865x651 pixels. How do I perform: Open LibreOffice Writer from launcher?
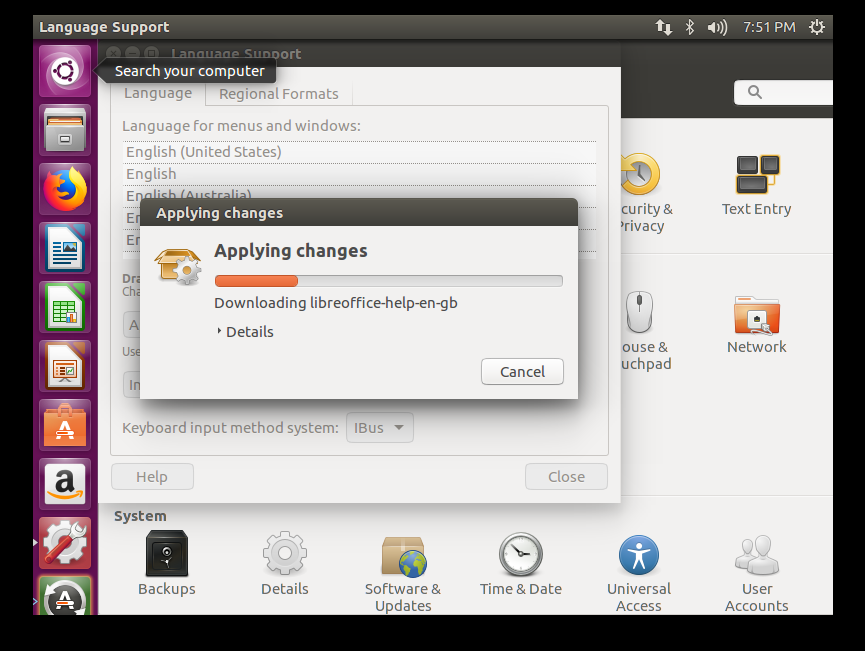(65, 248)
